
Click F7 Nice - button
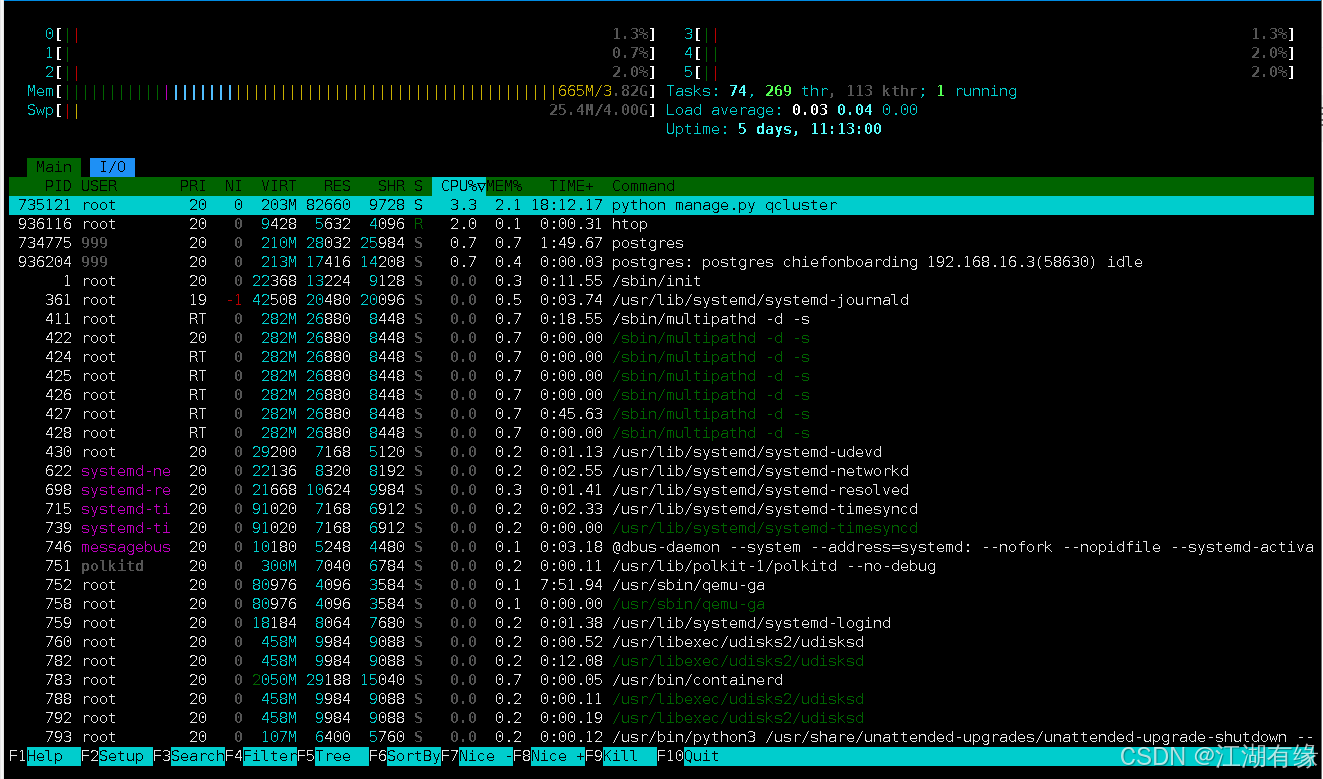(x=476, y=756)
